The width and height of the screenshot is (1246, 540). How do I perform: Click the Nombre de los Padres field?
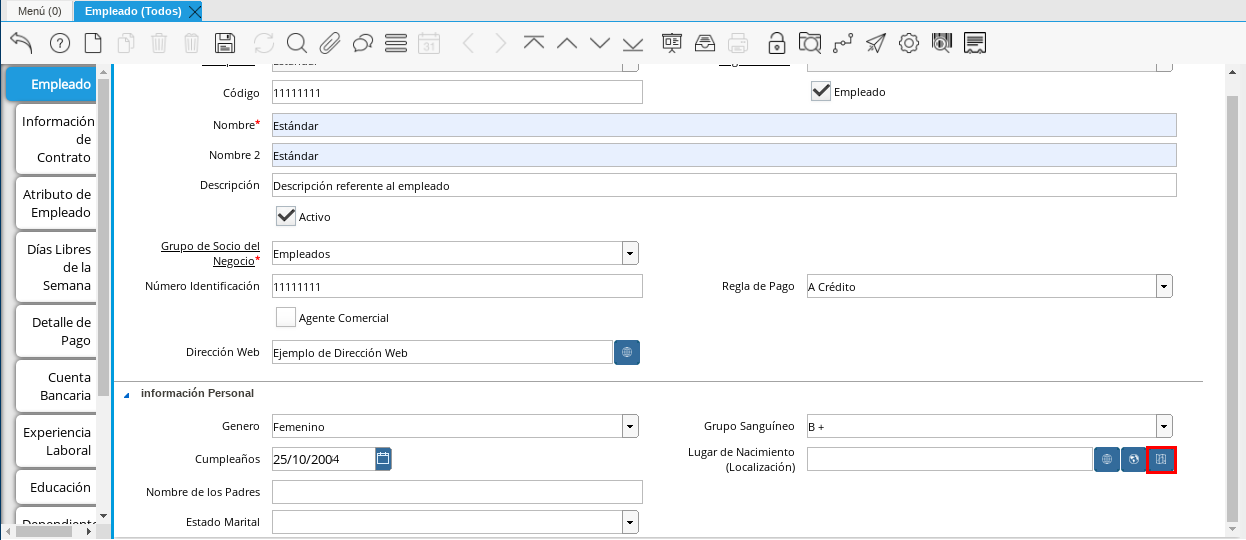tap(457, 492)
